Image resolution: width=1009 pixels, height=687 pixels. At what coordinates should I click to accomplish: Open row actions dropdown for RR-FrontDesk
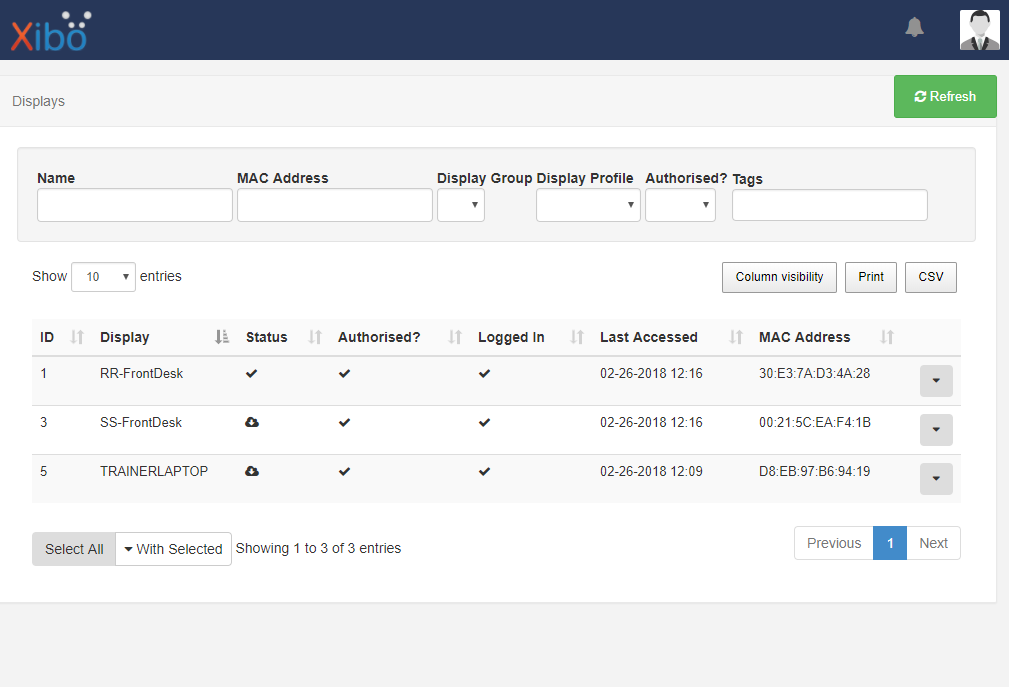936,381
